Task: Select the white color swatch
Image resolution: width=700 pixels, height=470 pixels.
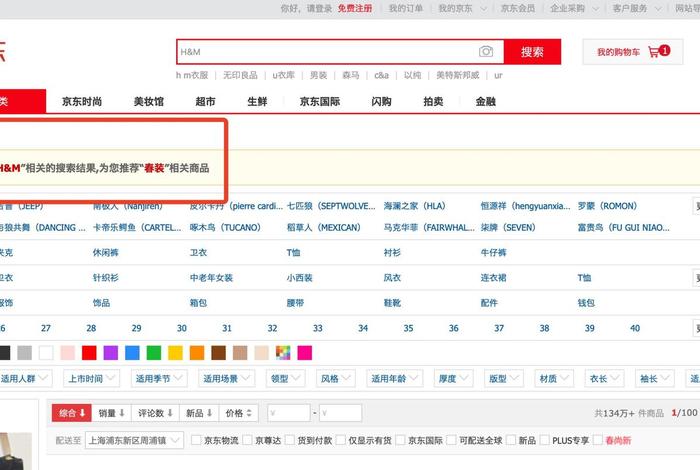Action: (x=46, y=353)
